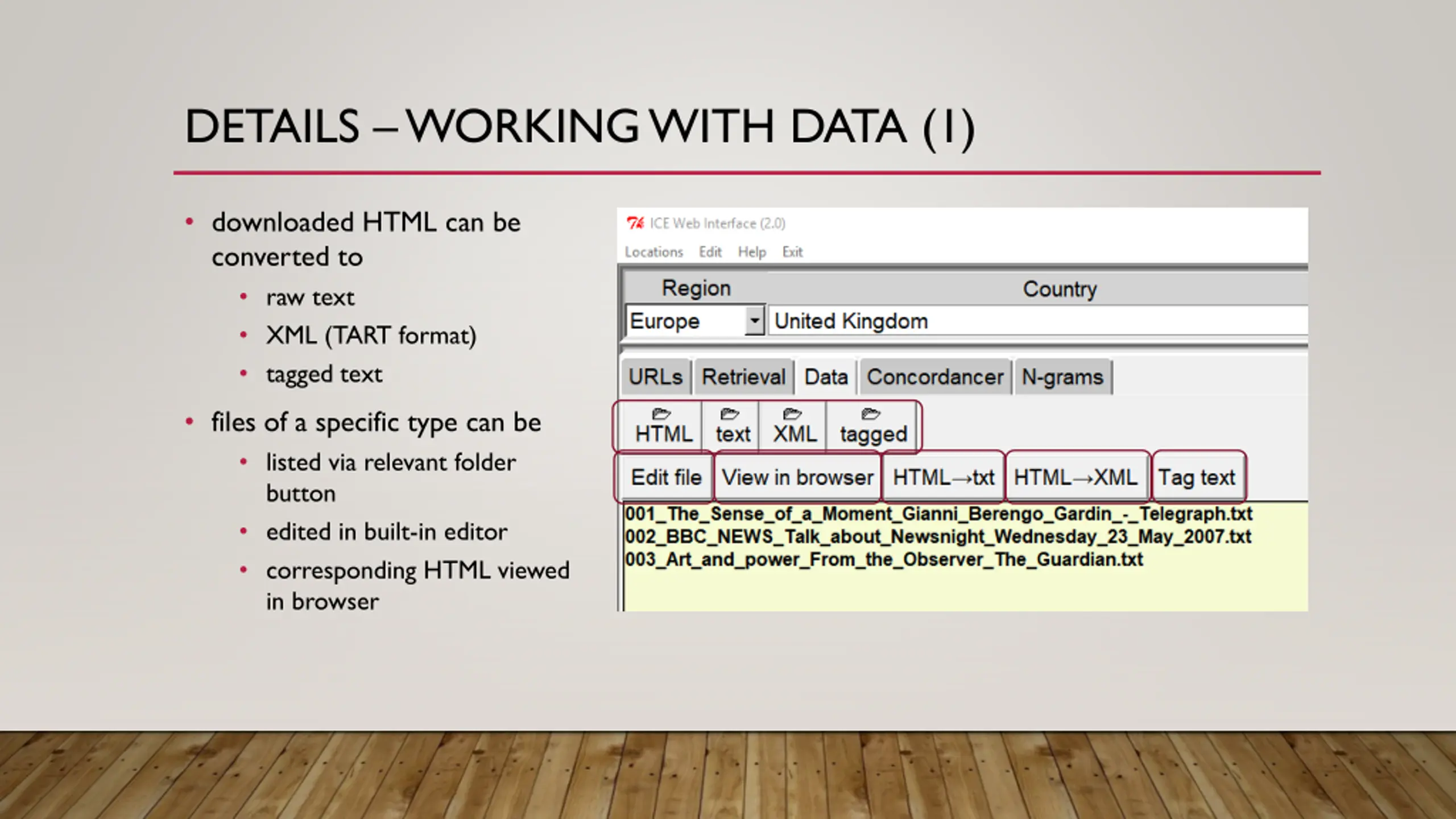Open the Help menu
Screen dimensions: 1456x819
[752, 252]
